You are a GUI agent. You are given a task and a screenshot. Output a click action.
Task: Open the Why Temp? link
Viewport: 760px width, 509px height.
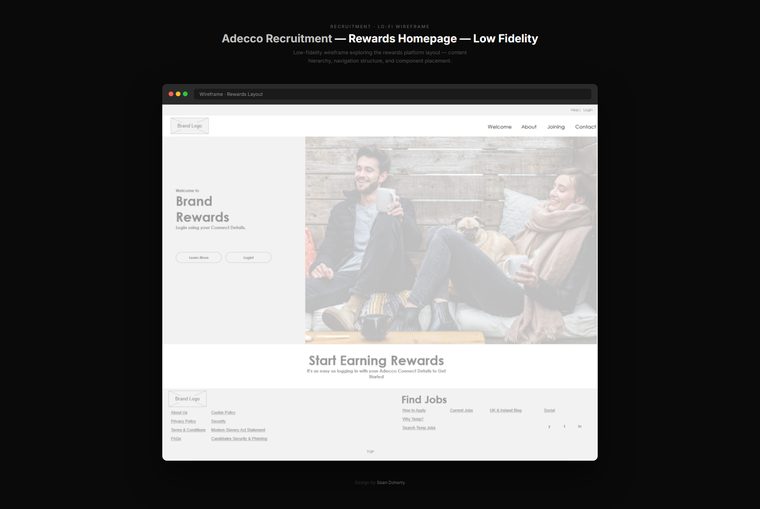click(x=412, y=419)
